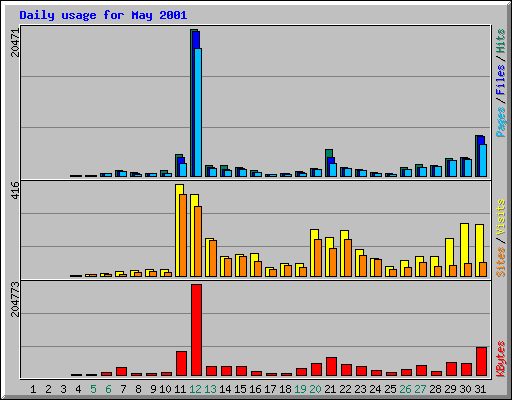Click the orange sites bar for day 20
This screenshot has height=400, width=512.
click(318, 258)
